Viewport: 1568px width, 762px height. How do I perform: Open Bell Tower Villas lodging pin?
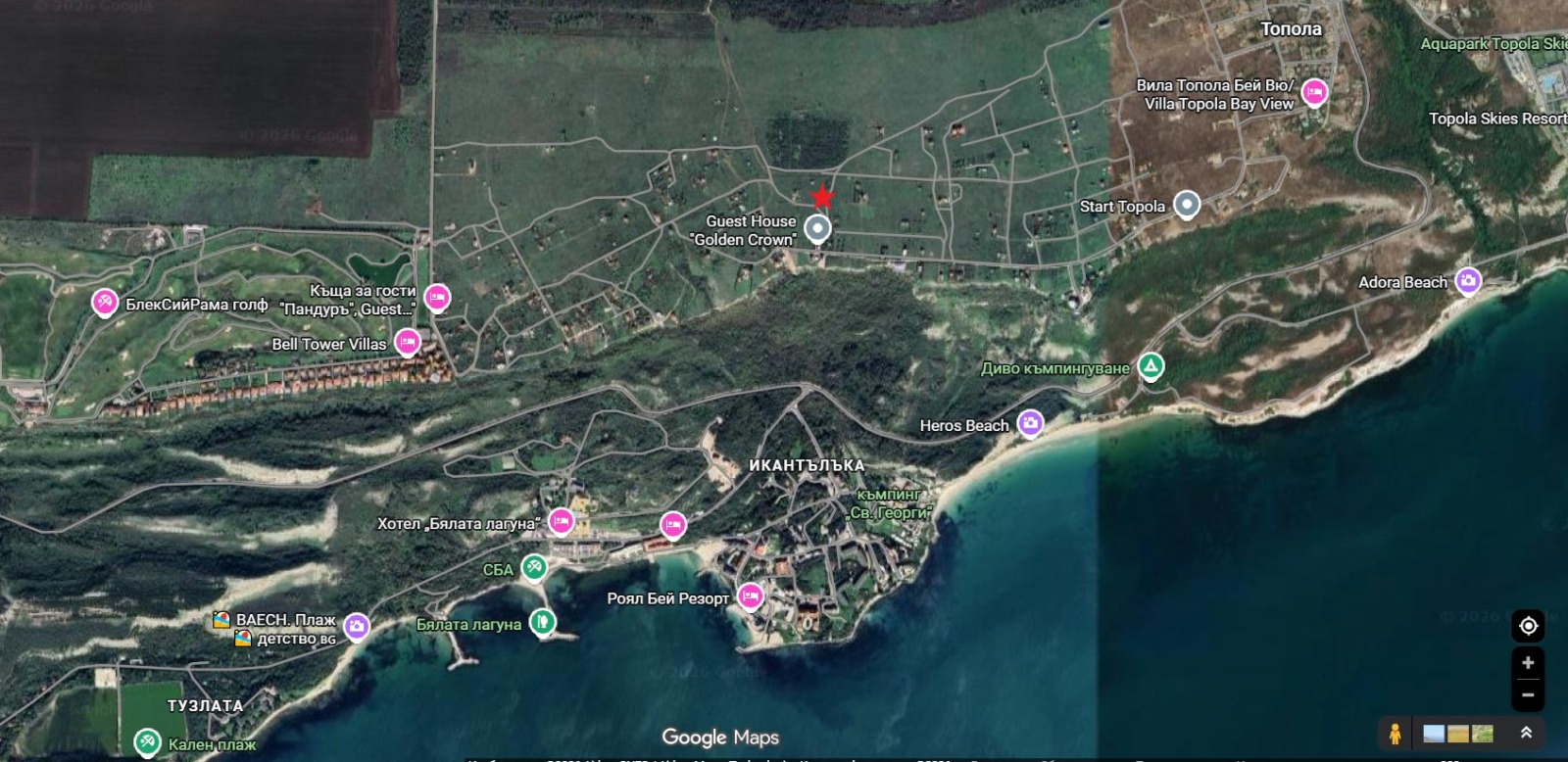(407, 342)
